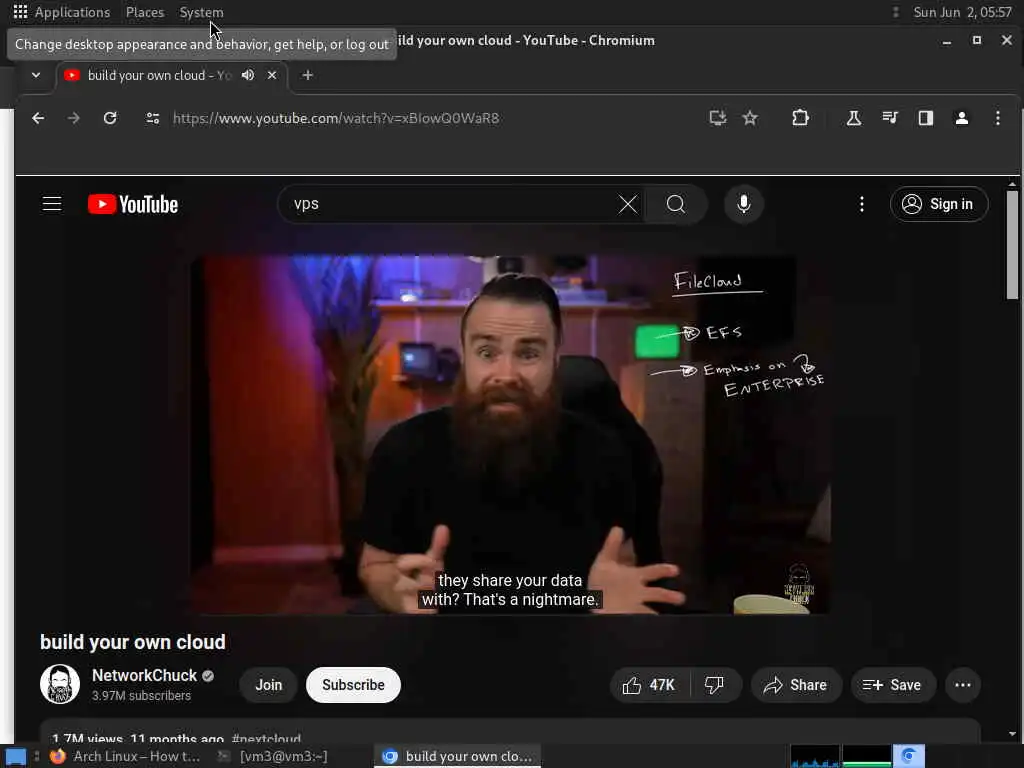Click the #nextcloud hashtag

[266, 739]
